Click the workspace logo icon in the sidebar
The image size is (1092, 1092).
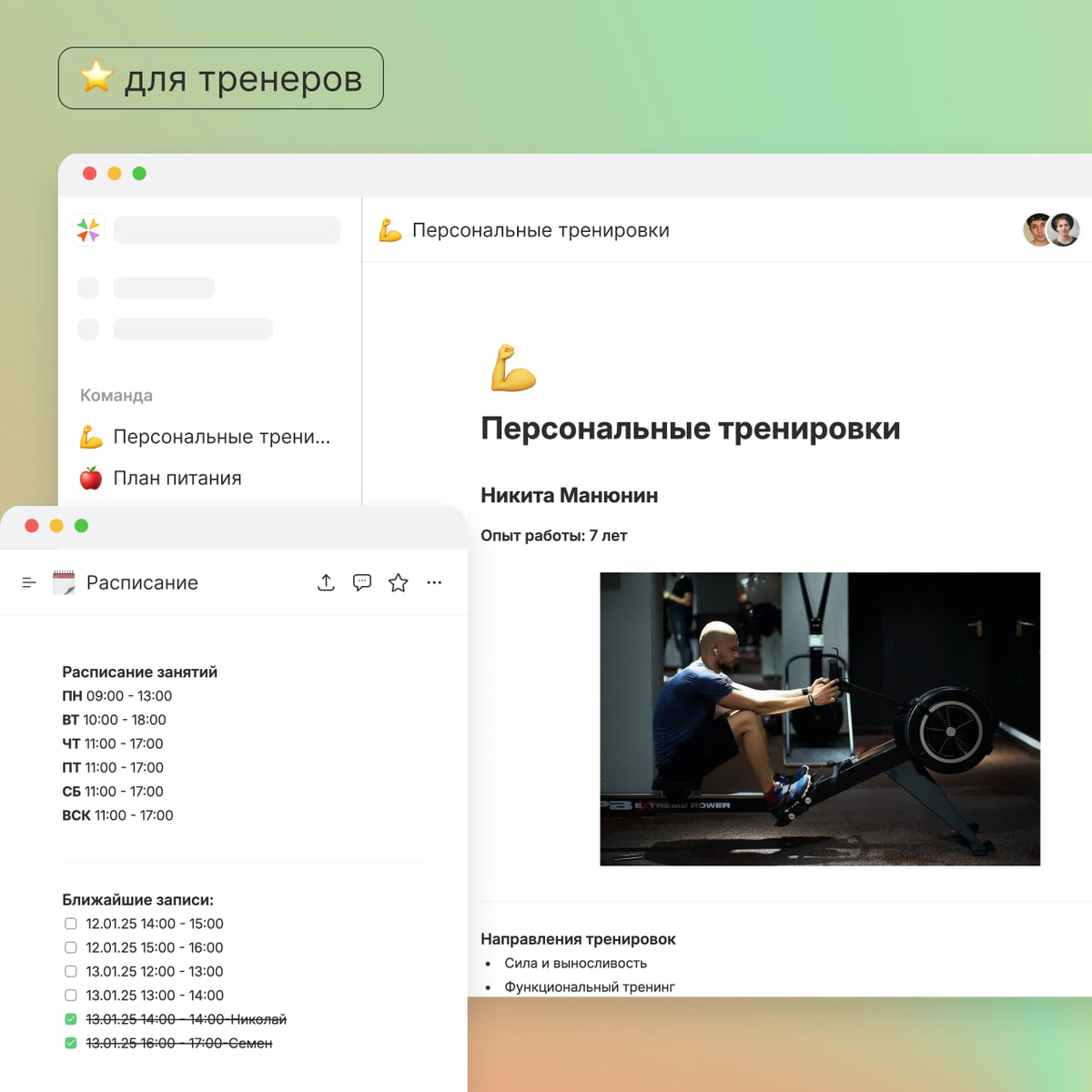88,229
